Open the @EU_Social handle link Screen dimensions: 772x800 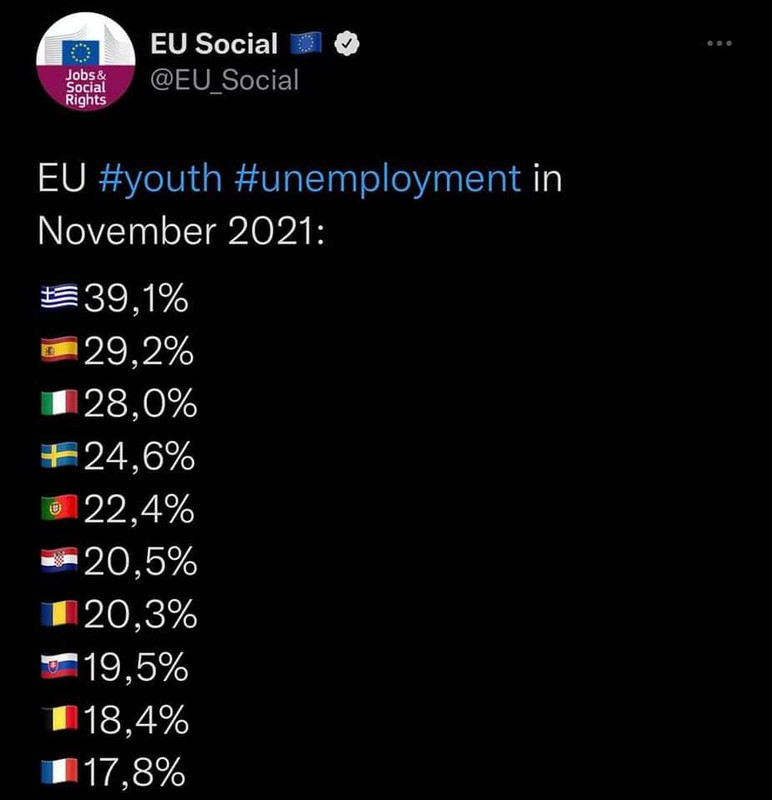pos(224,79)
